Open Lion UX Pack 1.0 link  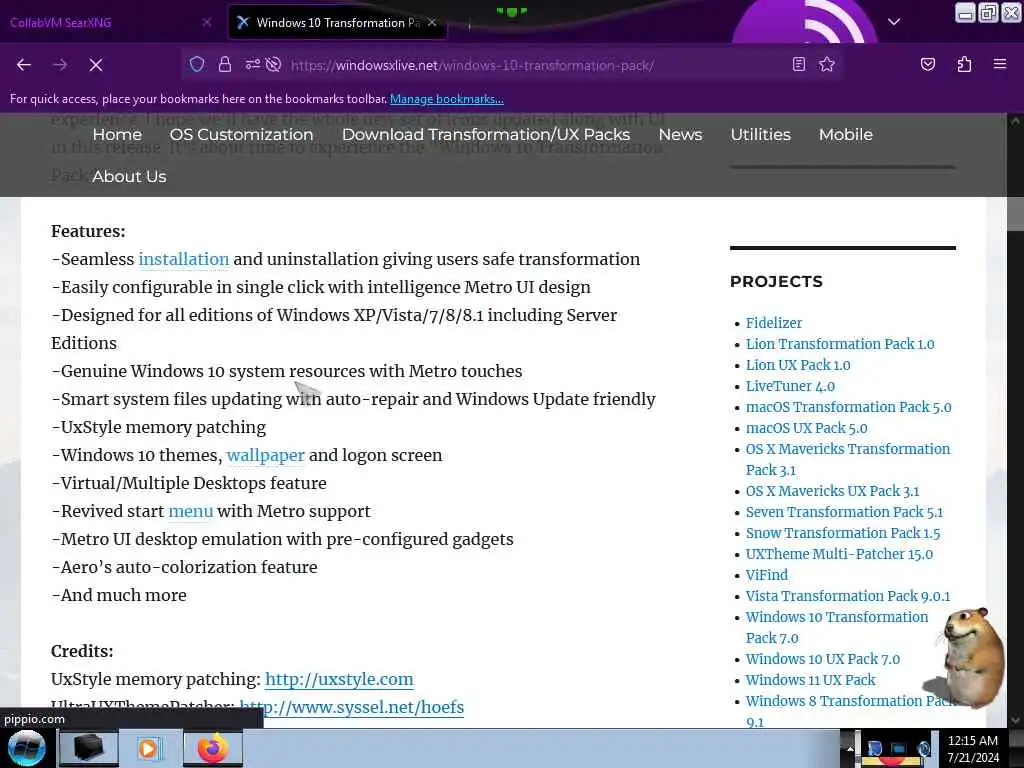(x=798, y=364)
